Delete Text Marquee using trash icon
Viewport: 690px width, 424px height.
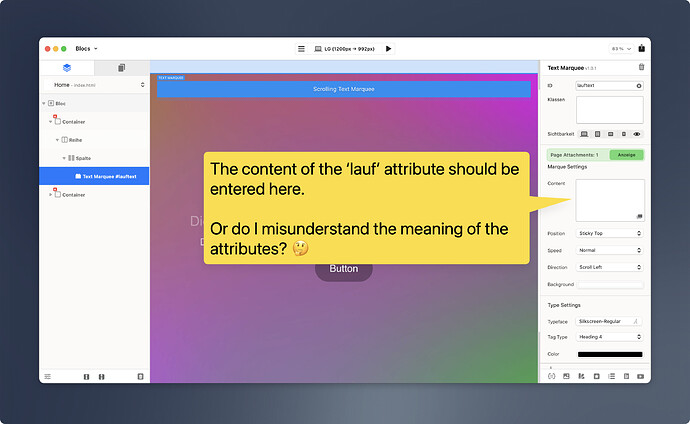tap(641, 67)
